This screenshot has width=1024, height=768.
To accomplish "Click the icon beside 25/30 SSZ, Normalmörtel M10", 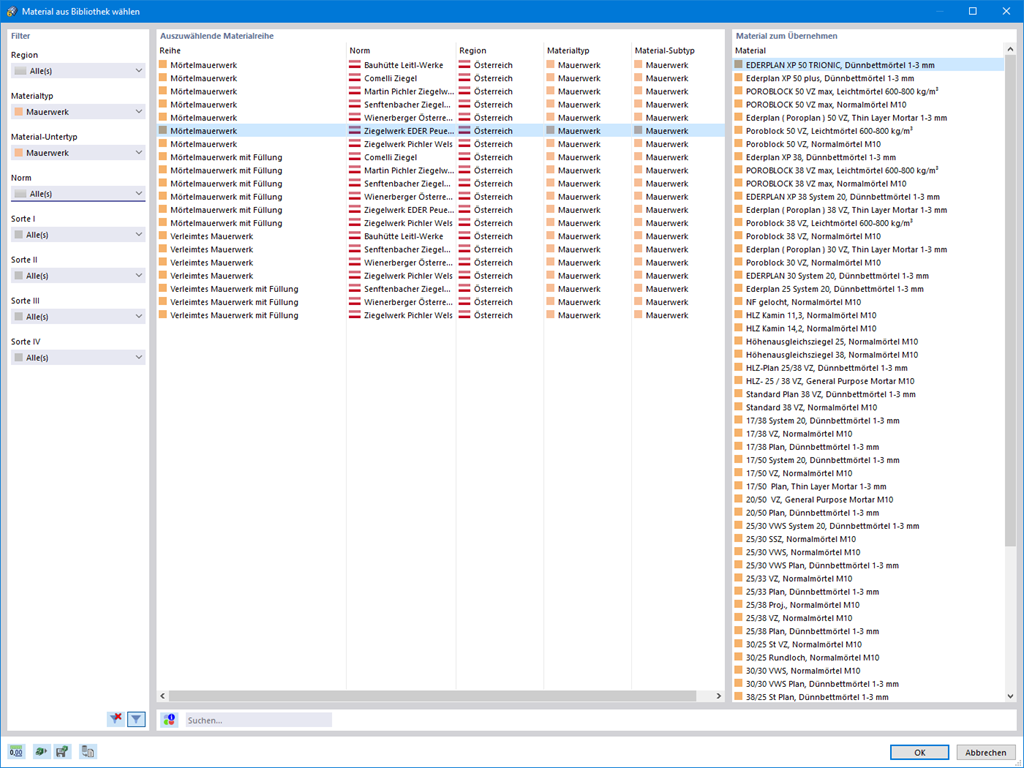I will (739, 539).
